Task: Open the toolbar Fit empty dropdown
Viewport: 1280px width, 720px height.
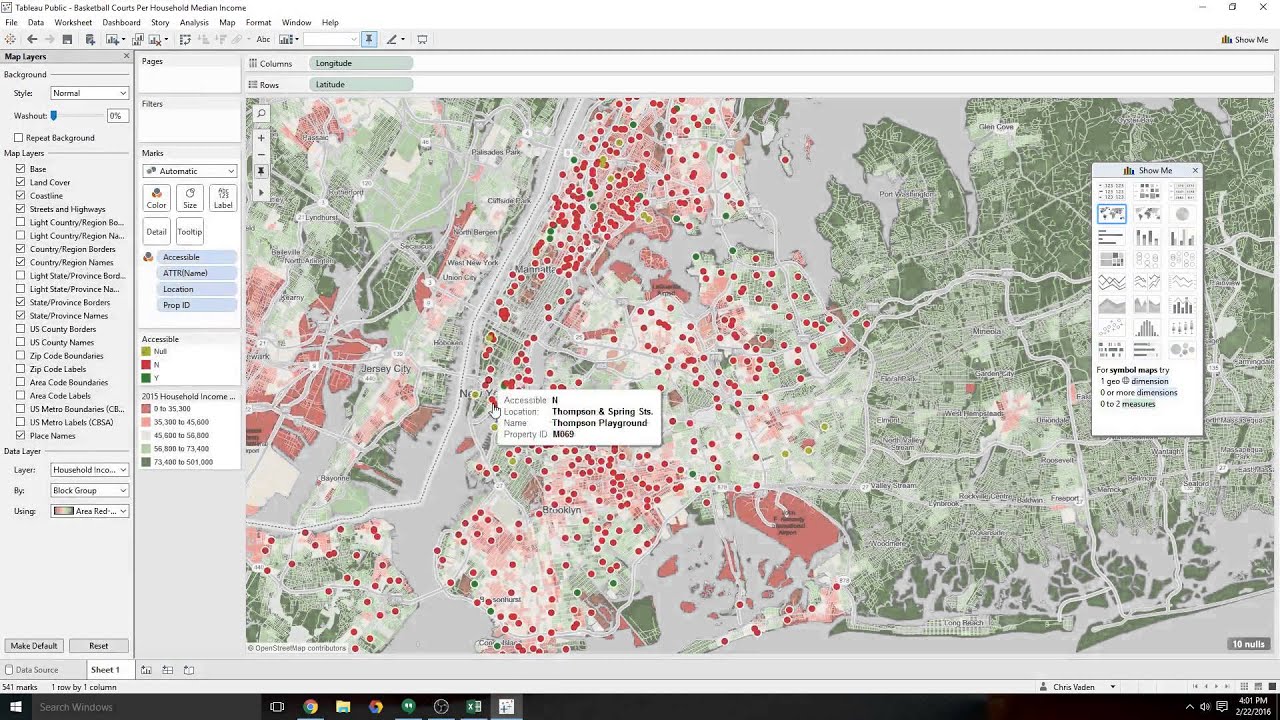Action: [x=331, y=39]
